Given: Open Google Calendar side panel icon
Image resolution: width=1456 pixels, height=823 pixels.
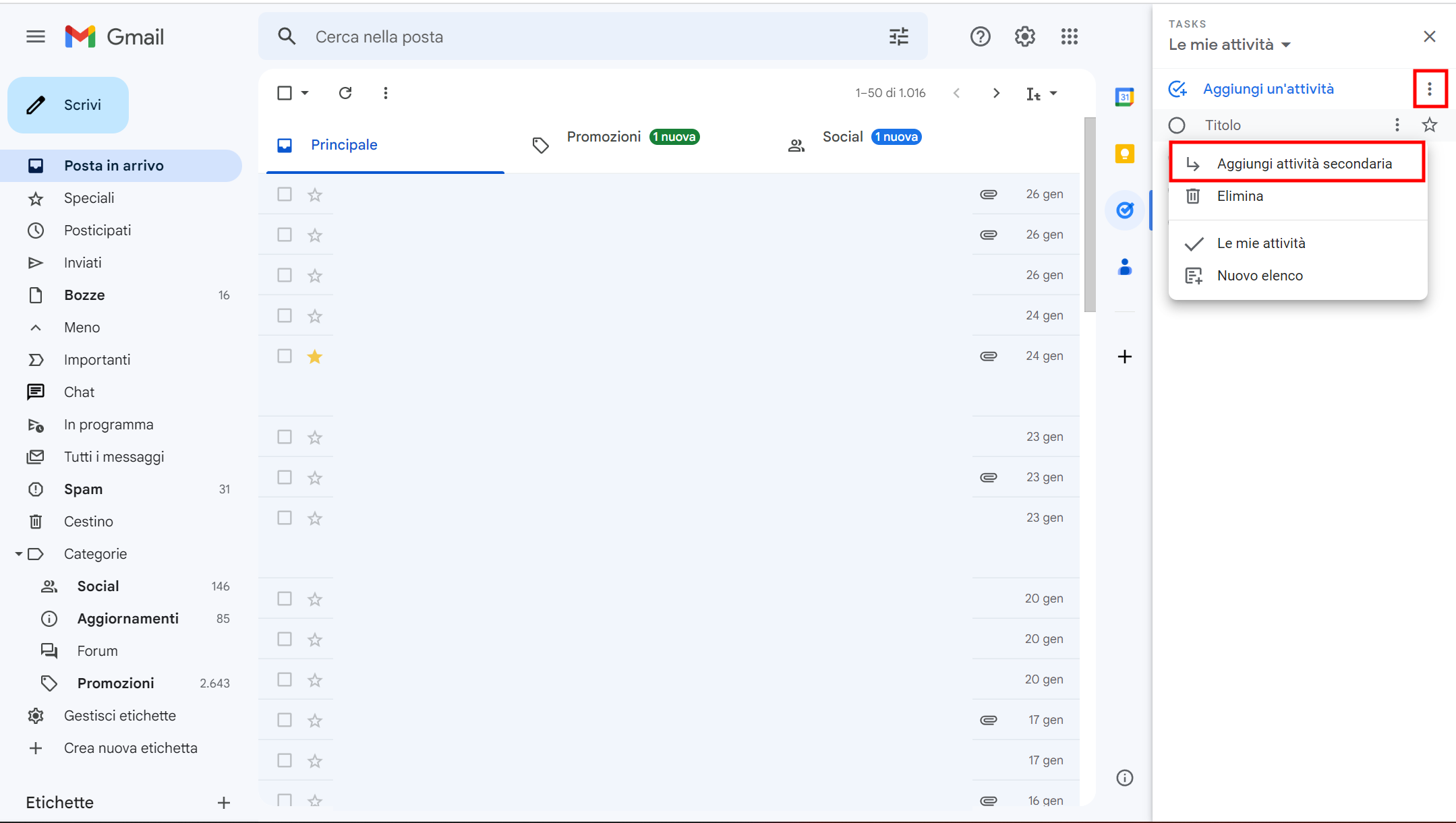Looking at the screenshot, I should click(1124, 97).
